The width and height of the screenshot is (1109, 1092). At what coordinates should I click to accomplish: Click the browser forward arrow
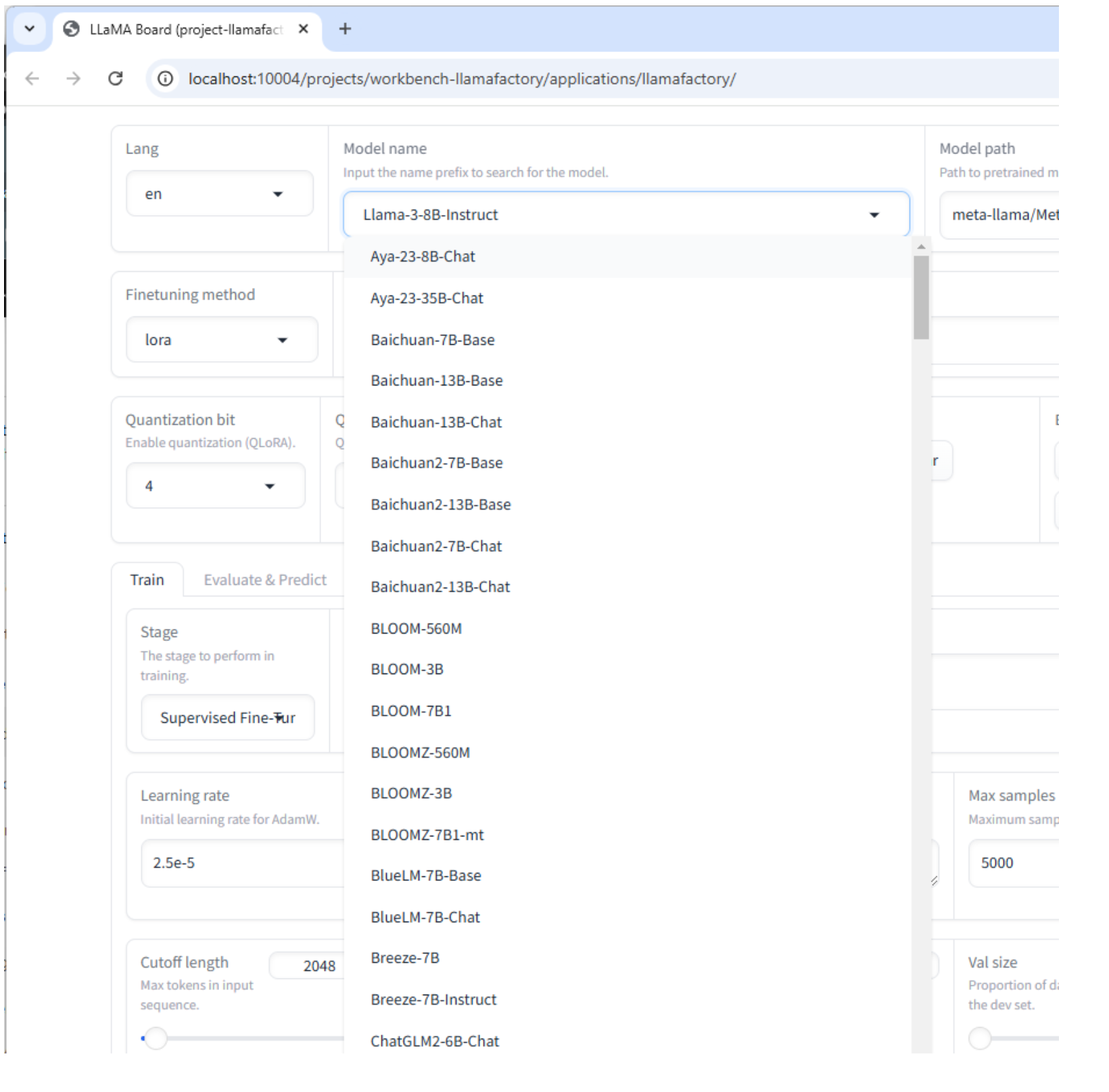pos(73,79)
